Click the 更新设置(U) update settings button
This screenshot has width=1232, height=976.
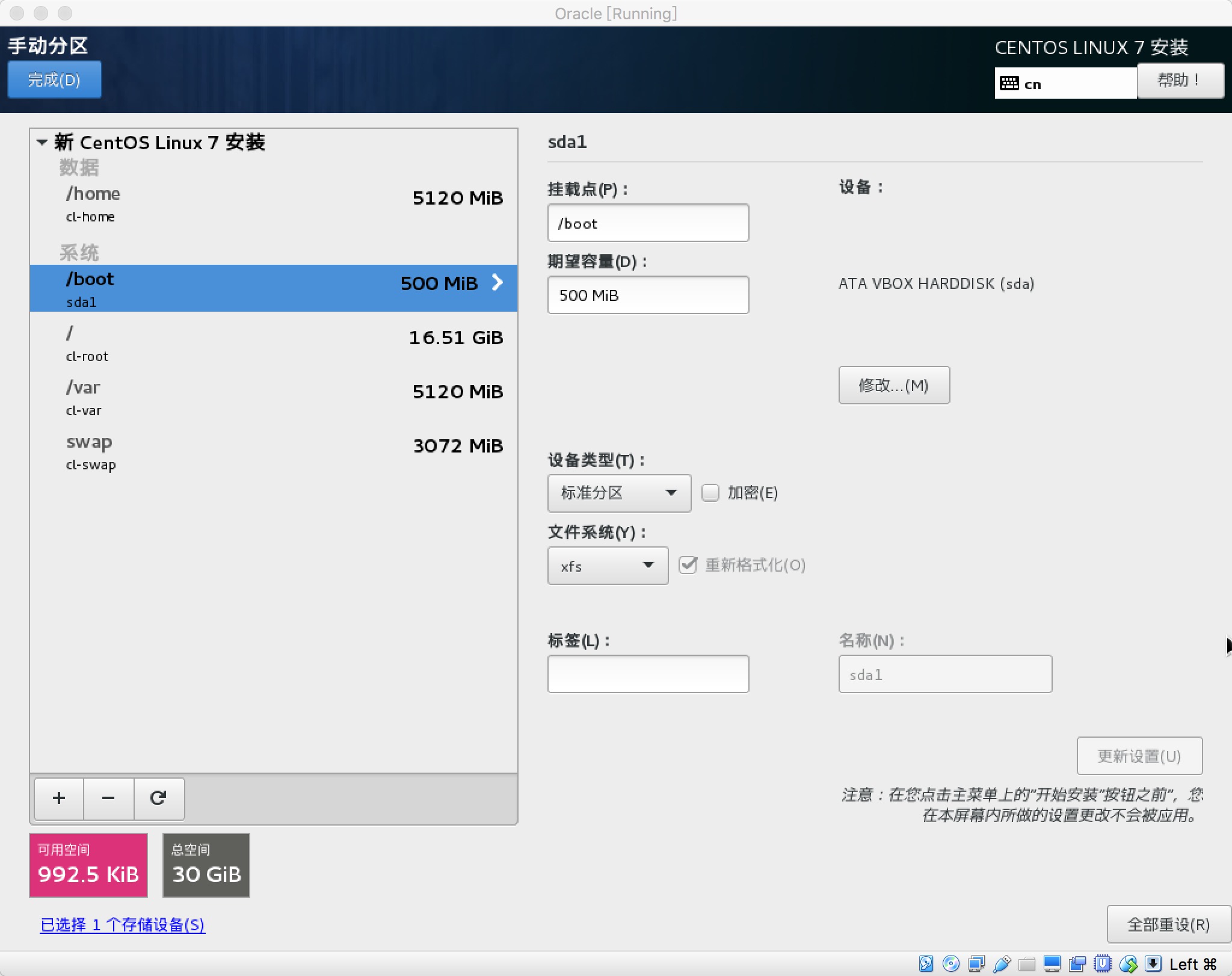click(x=1139, y=756)
